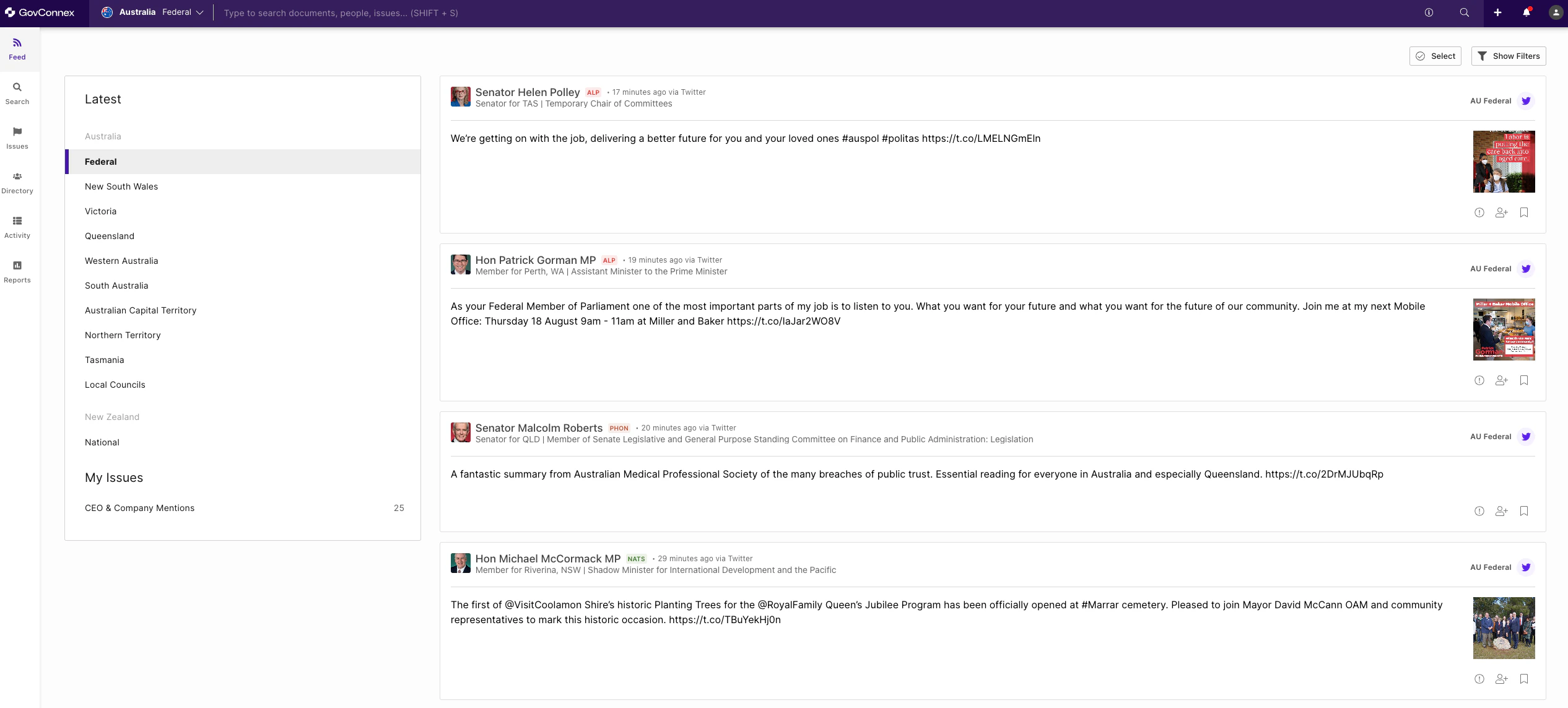Toggle Select mode for feed items
This screenshot has width=1568, height=708.
click(1435, 56)
